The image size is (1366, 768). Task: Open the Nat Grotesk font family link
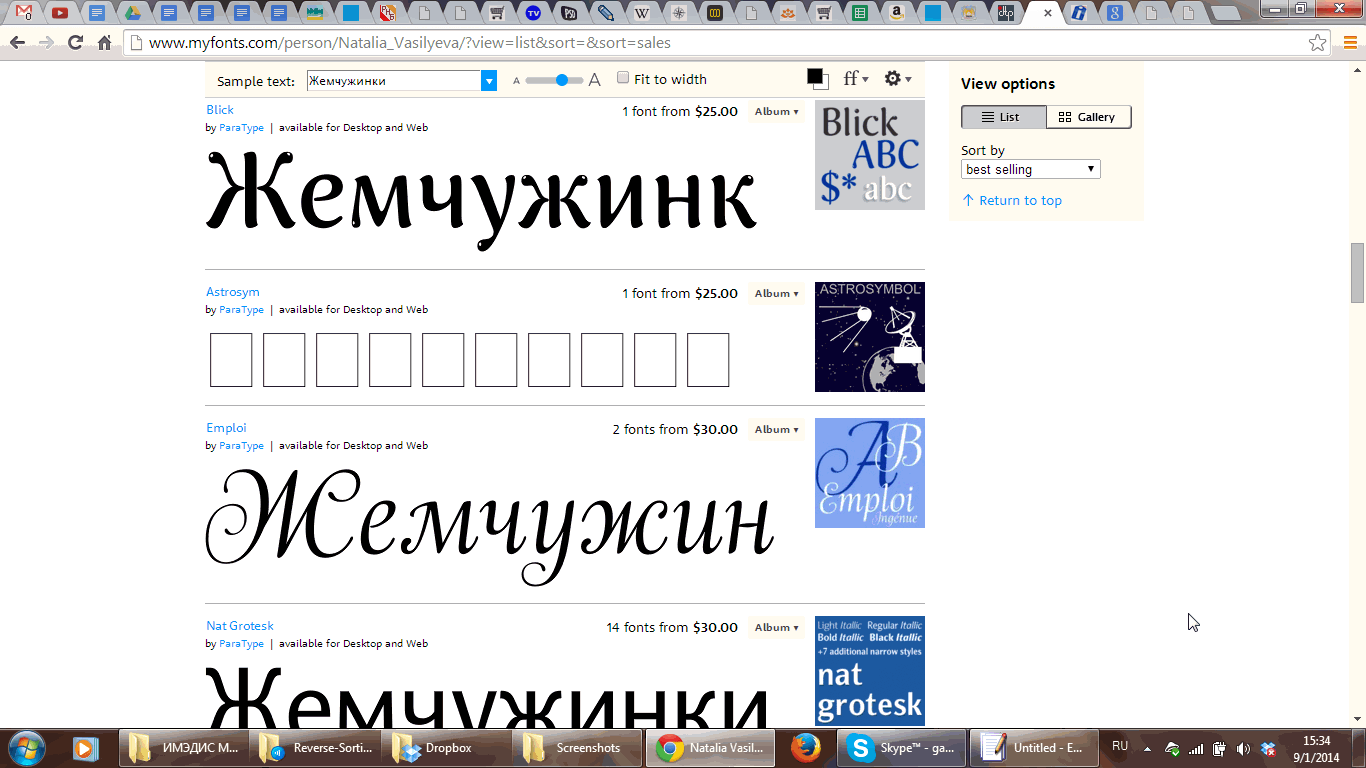click(x=240, y=626)
